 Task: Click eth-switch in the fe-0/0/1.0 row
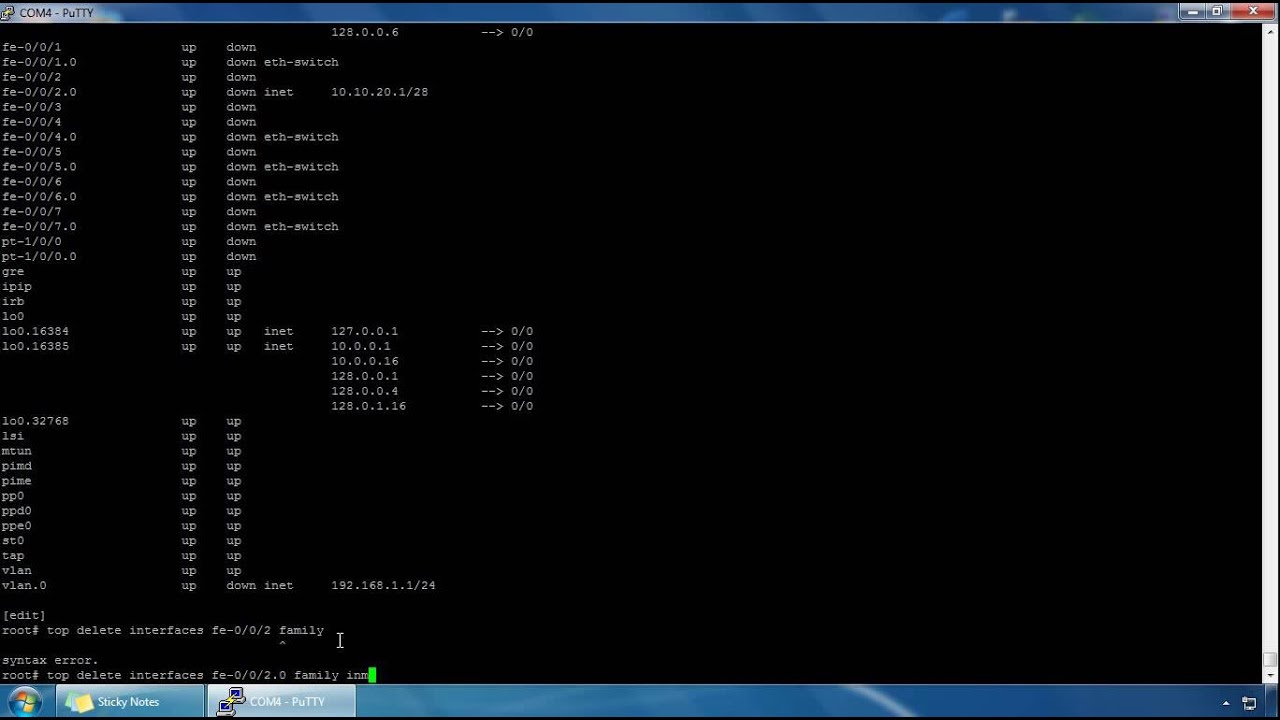click(x=301, y=62)
